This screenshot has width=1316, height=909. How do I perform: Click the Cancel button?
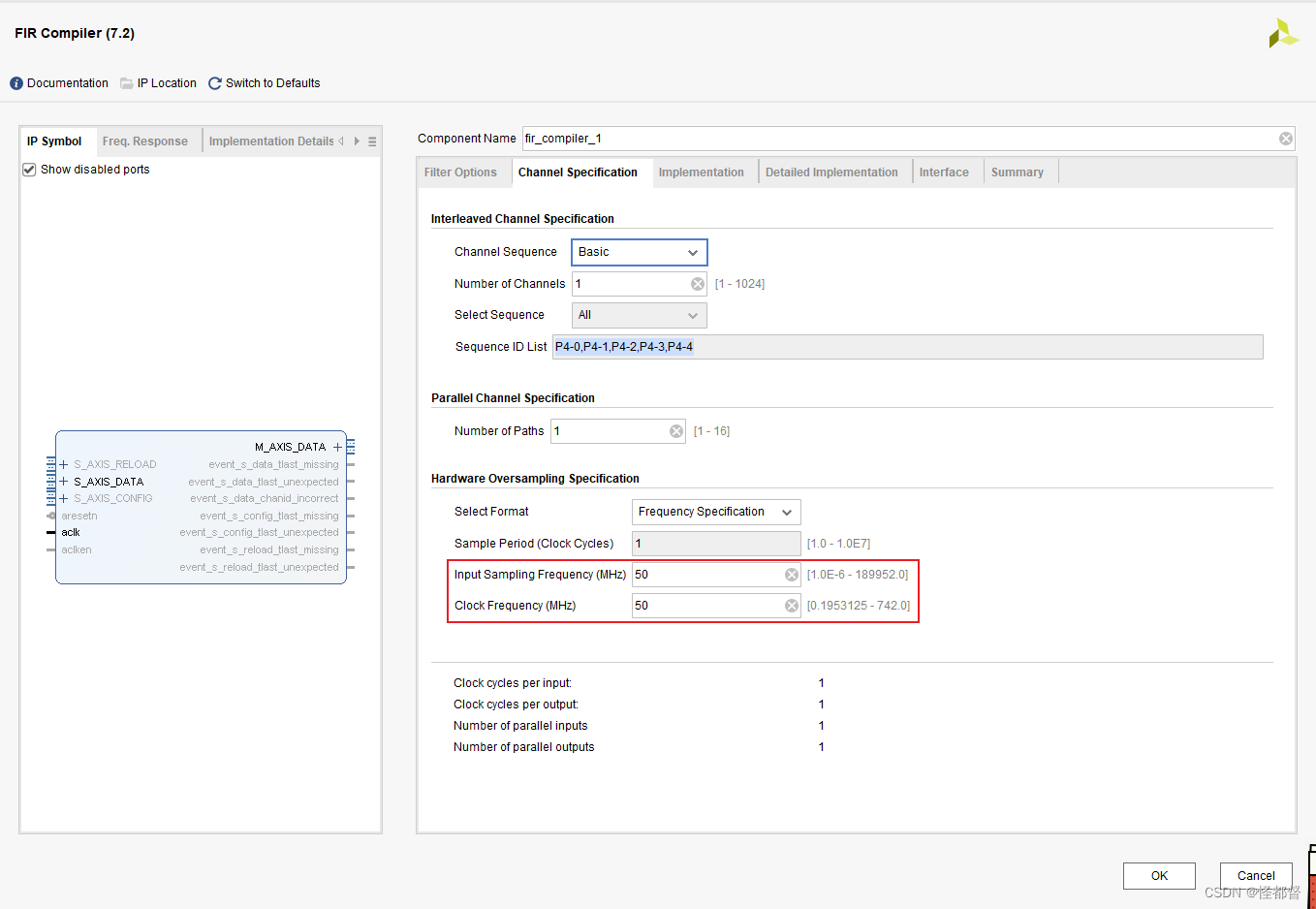tap(1256, 876)
